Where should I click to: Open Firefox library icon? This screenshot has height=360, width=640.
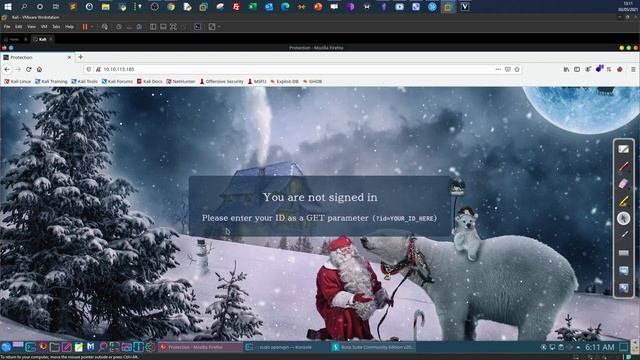[x=567, y=69]
